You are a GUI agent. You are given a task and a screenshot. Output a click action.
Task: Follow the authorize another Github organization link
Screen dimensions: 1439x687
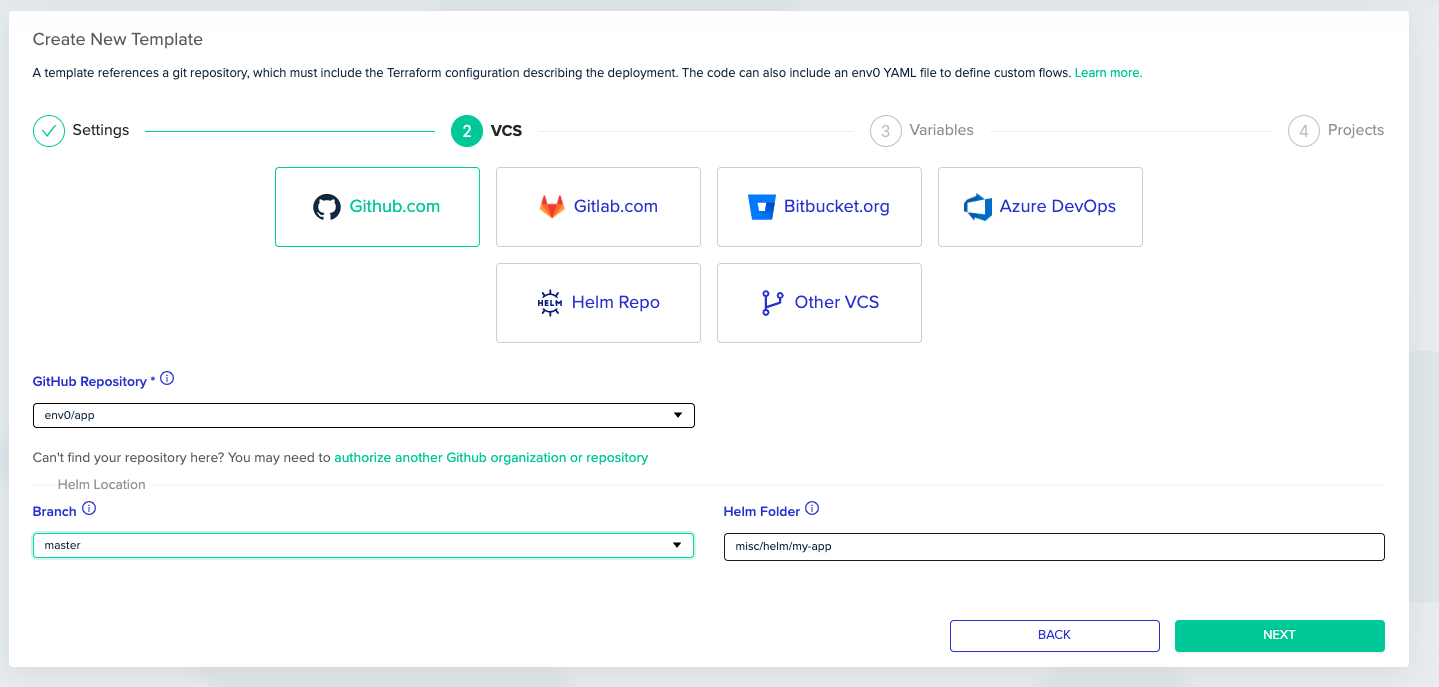[x=491, y=458]
